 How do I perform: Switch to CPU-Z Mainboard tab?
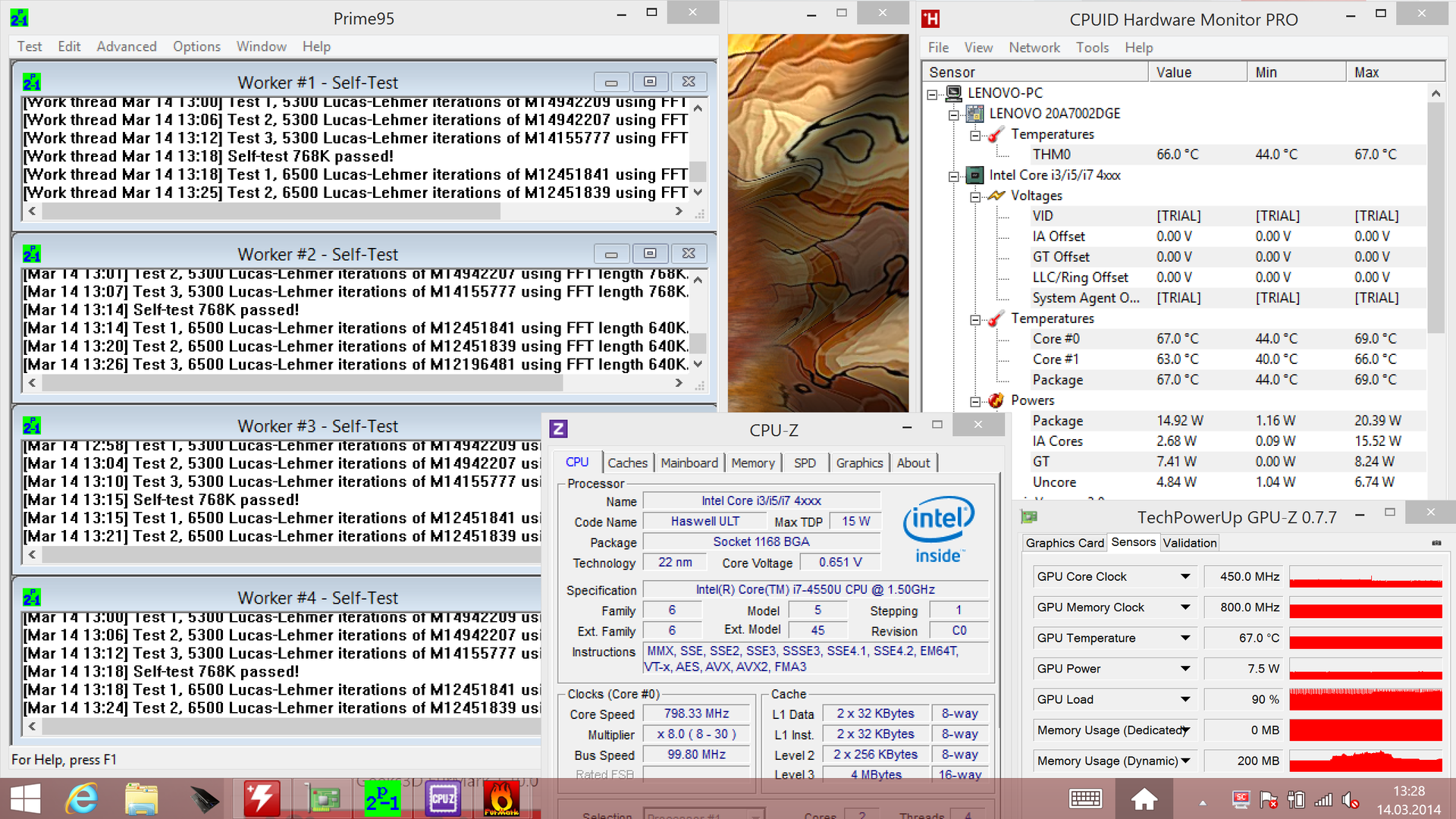pos(689,463)
